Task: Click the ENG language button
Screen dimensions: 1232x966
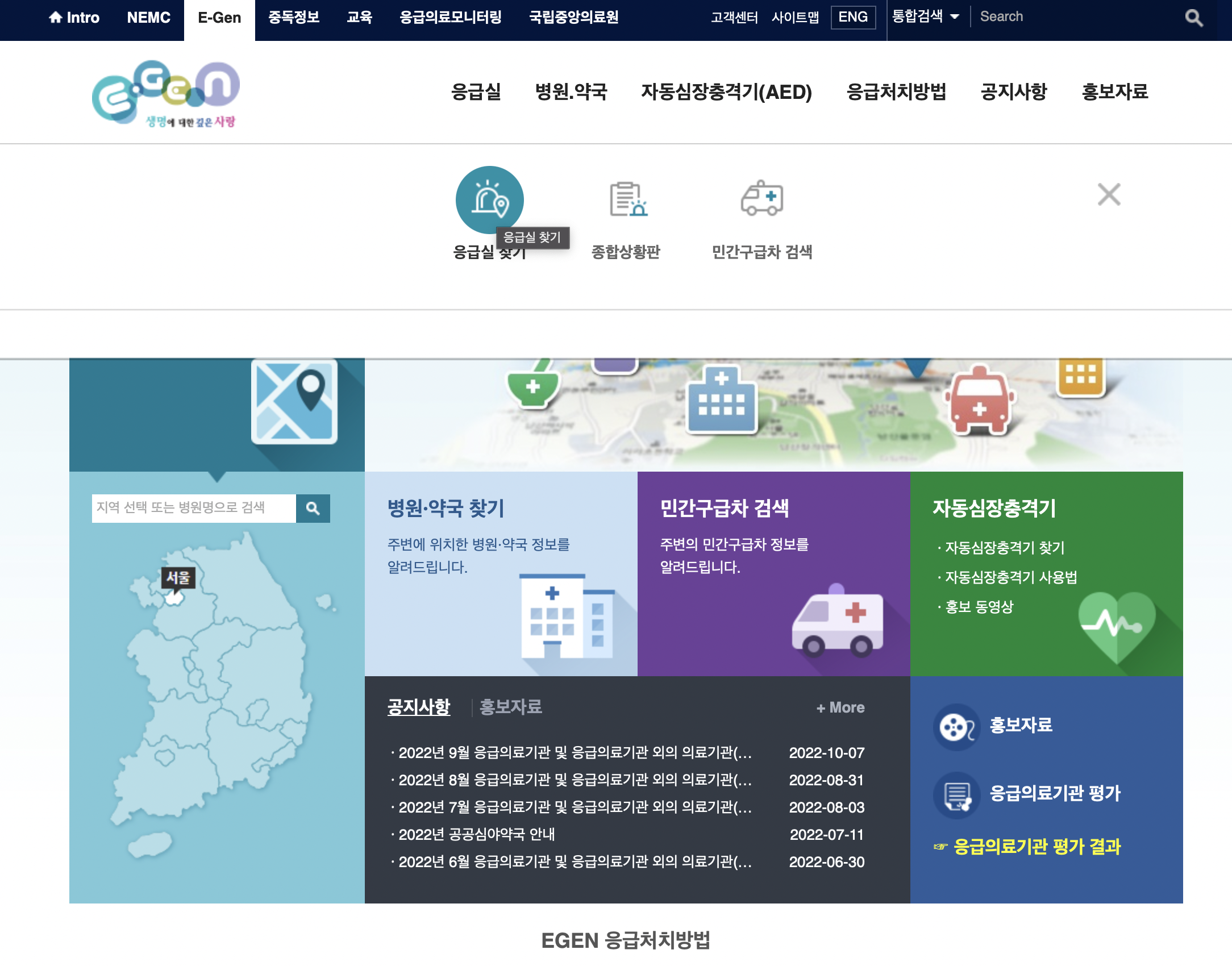Action: click(852, 17)
